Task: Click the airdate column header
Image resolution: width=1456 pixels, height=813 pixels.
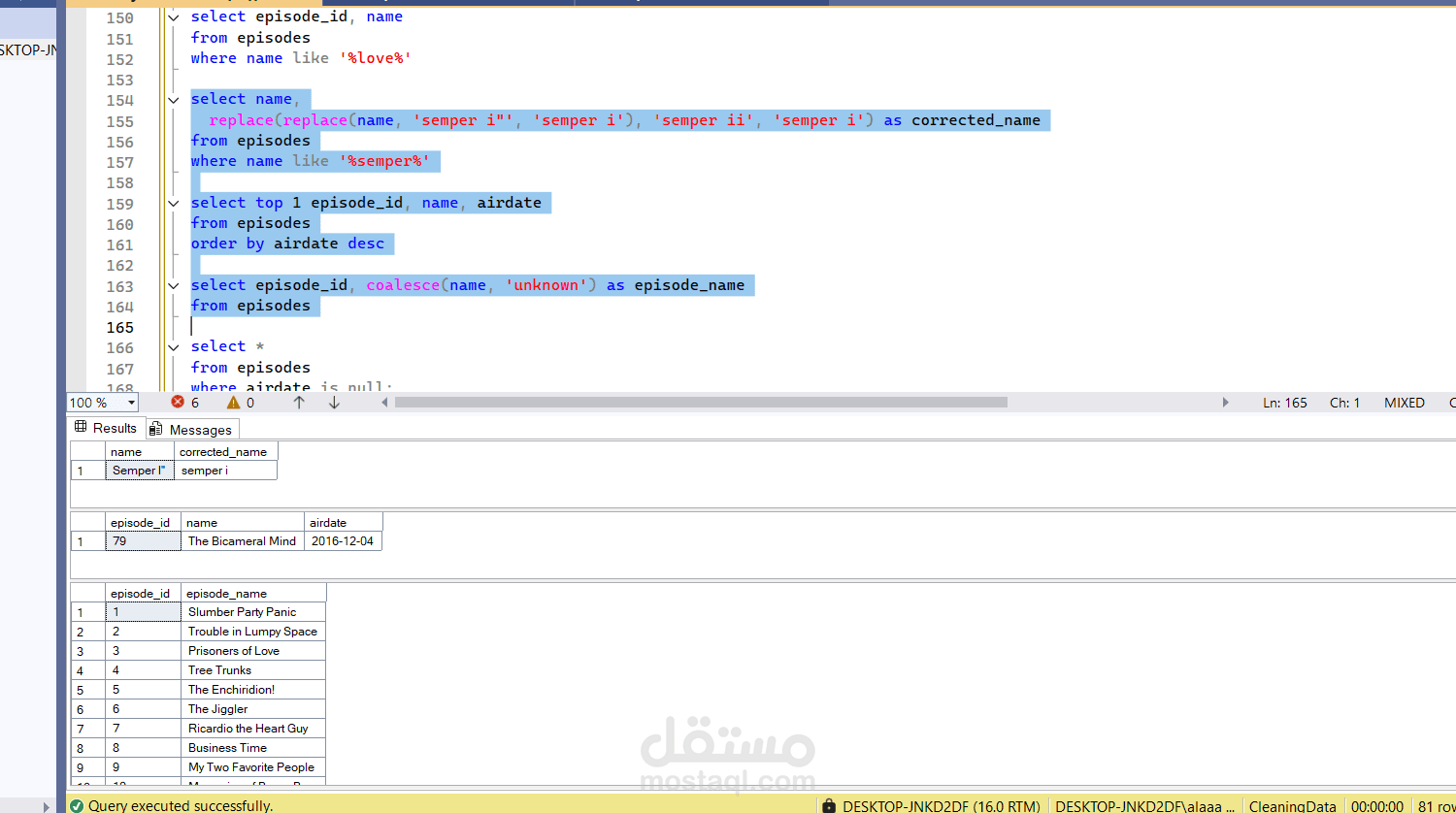Action: 328,522
